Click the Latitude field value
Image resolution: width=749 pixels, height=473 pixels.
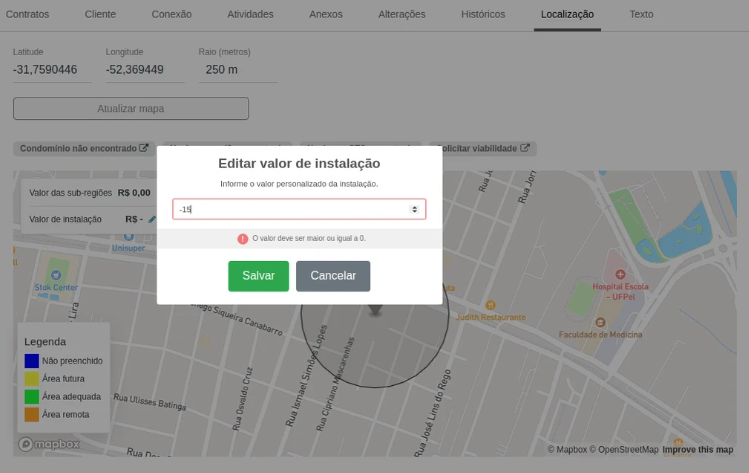[52, 70]
